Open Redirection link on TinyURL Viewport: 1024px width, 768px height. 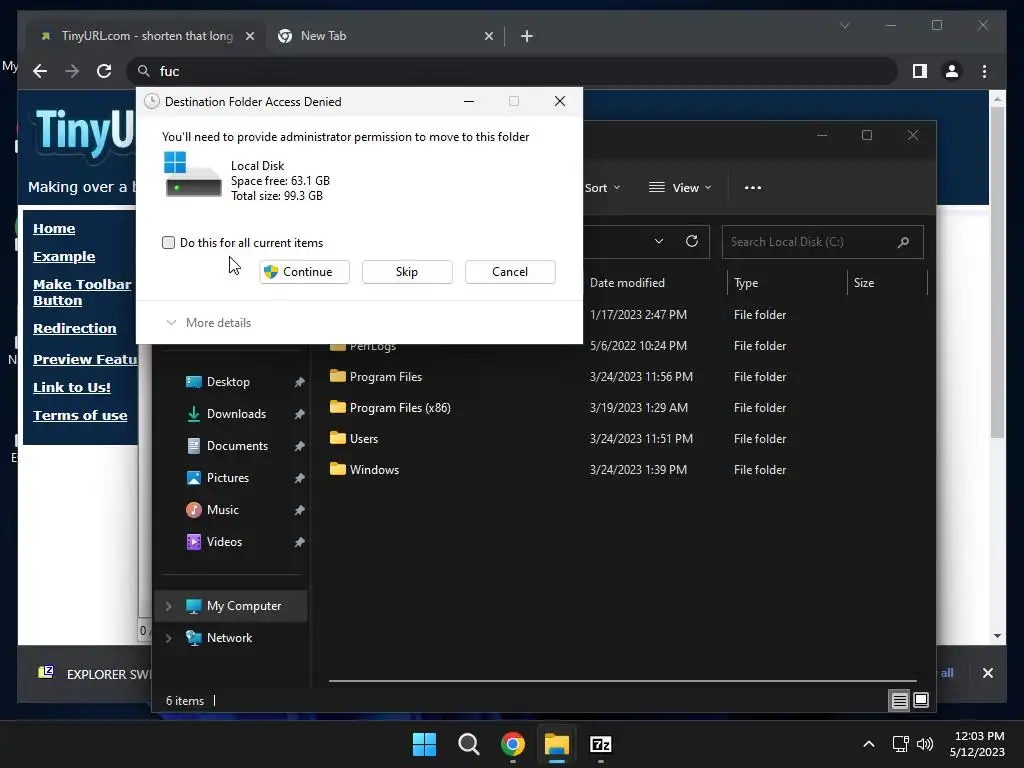pyautogui.click(x=74, y=328)
